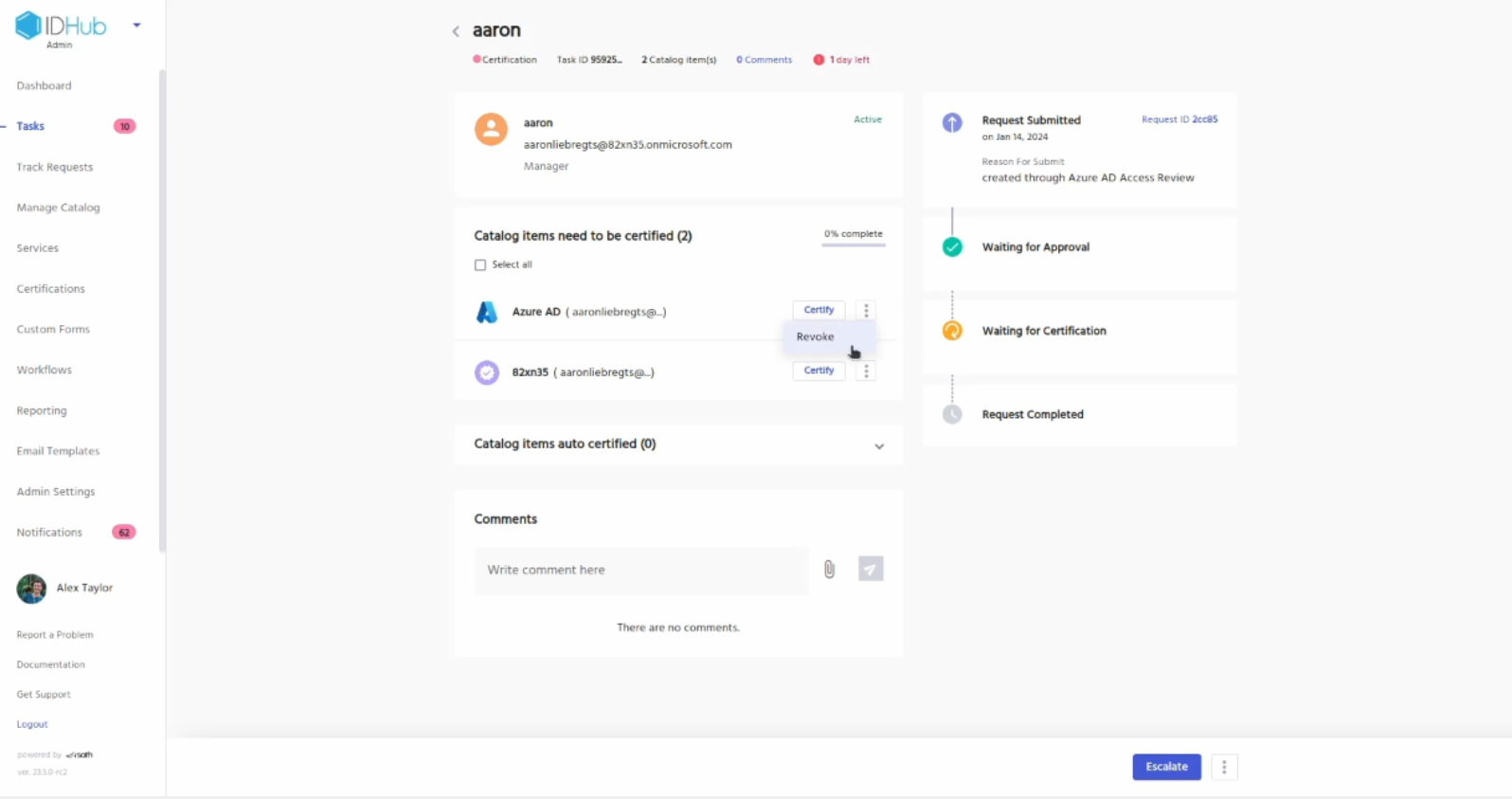1512x799 pixels.
Task: Open more options beside Escalate button
Action: pos(1224,767)
